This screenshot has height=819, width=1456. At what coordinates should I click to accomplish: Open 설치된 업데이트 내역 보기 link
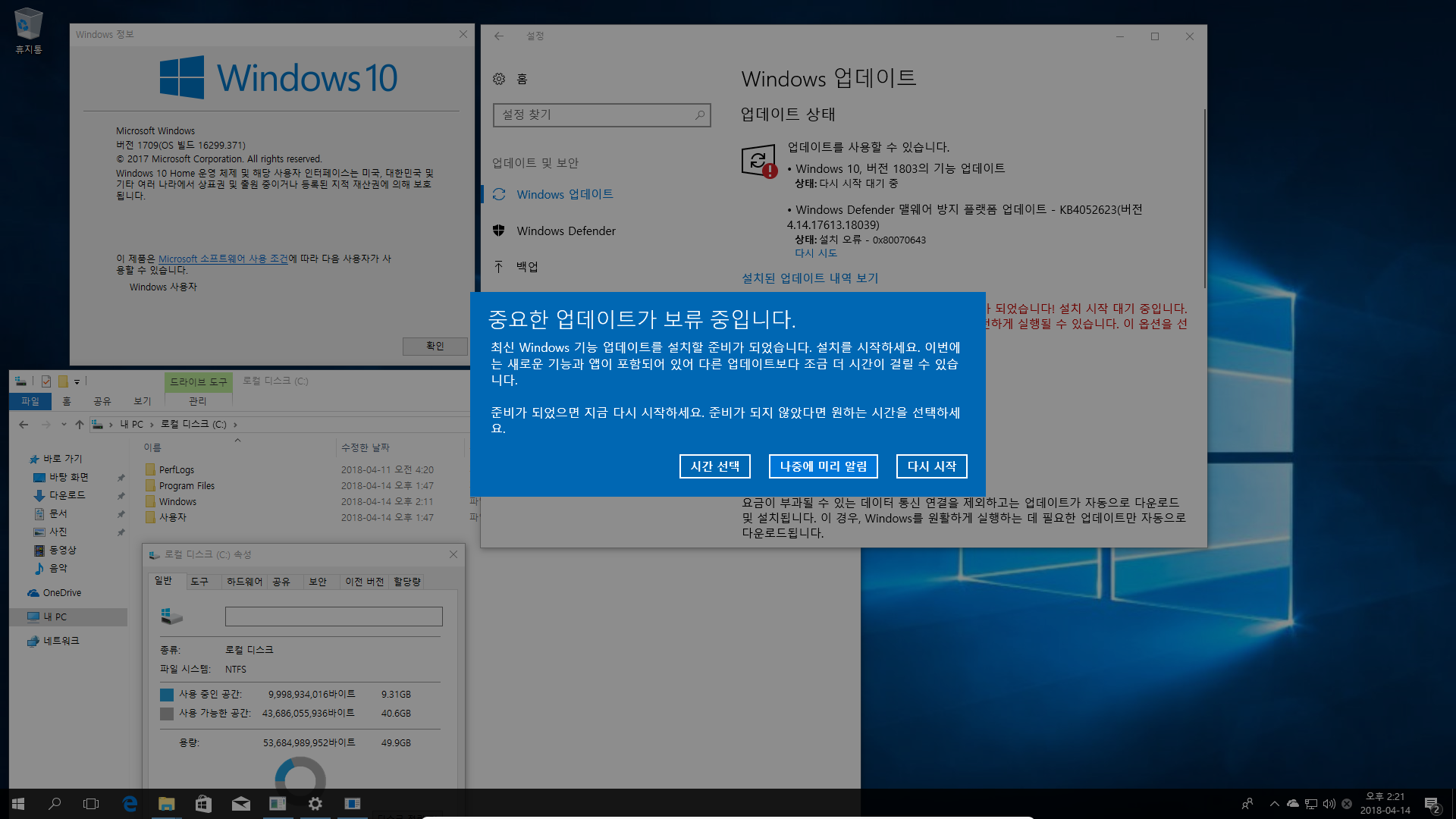[810, 278]
